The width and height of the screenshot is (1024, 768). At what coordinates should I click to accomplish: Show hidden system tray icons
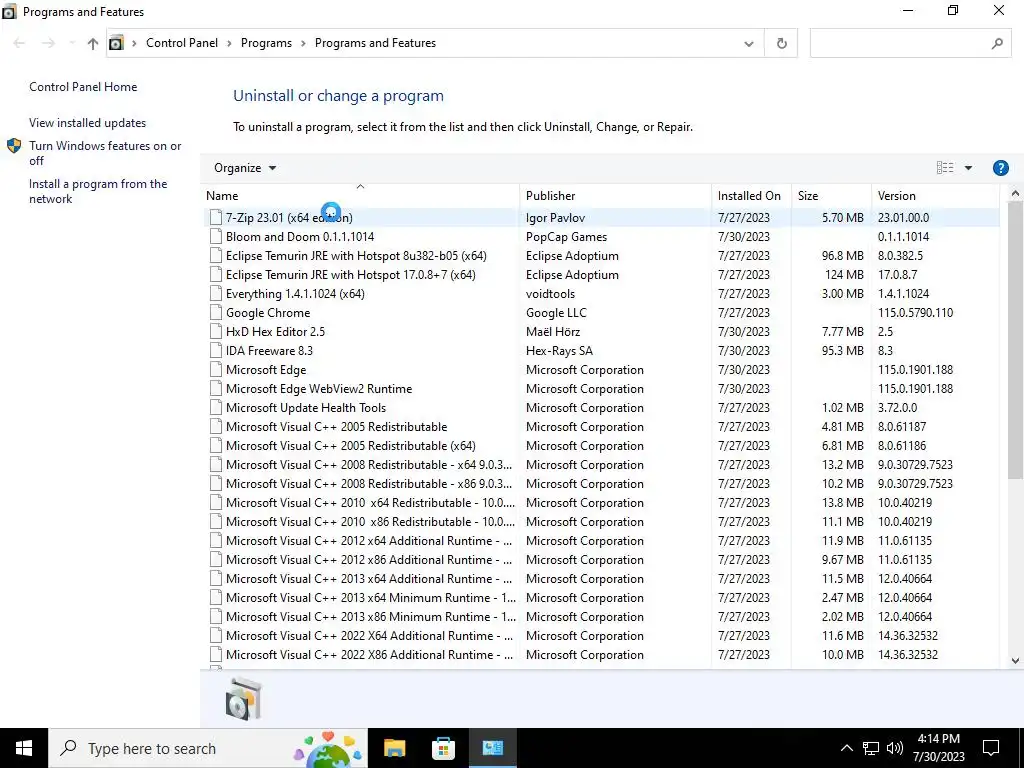(x=846, y=748)
